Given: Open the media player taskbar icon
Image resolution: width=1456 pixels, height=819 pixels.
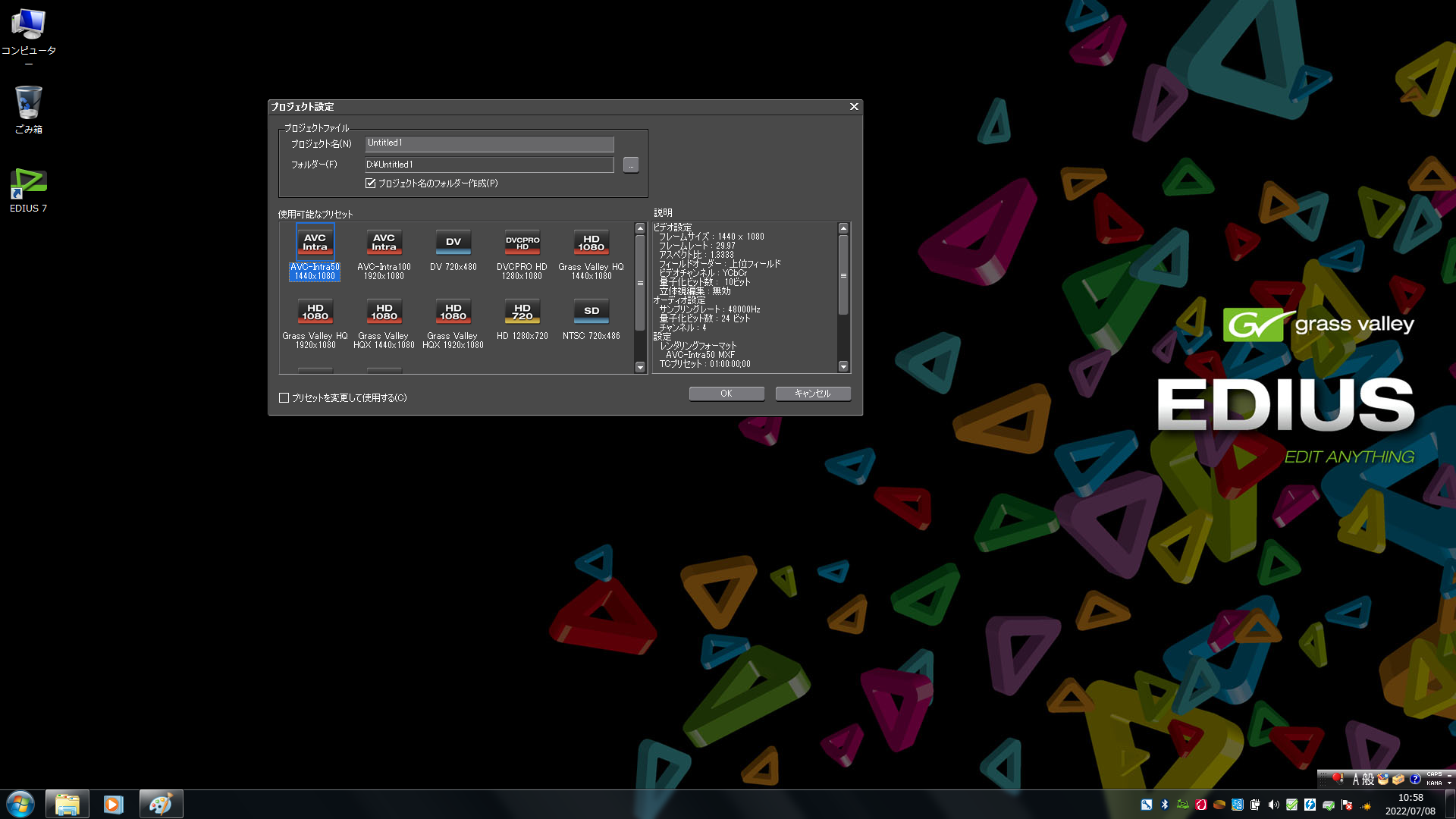Looking at the screenshot, I should pos(114,804).
